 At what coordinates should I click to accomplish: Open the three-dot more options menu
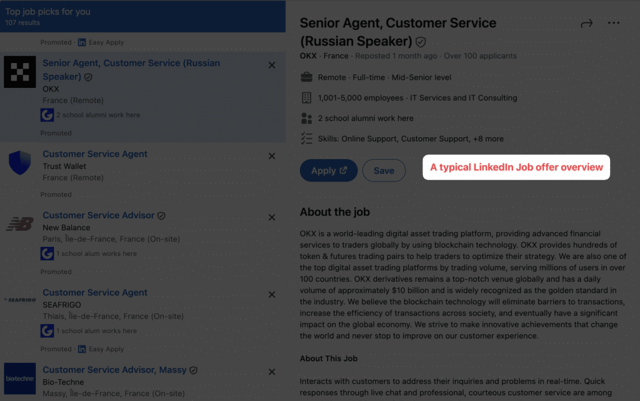[613, 23]
